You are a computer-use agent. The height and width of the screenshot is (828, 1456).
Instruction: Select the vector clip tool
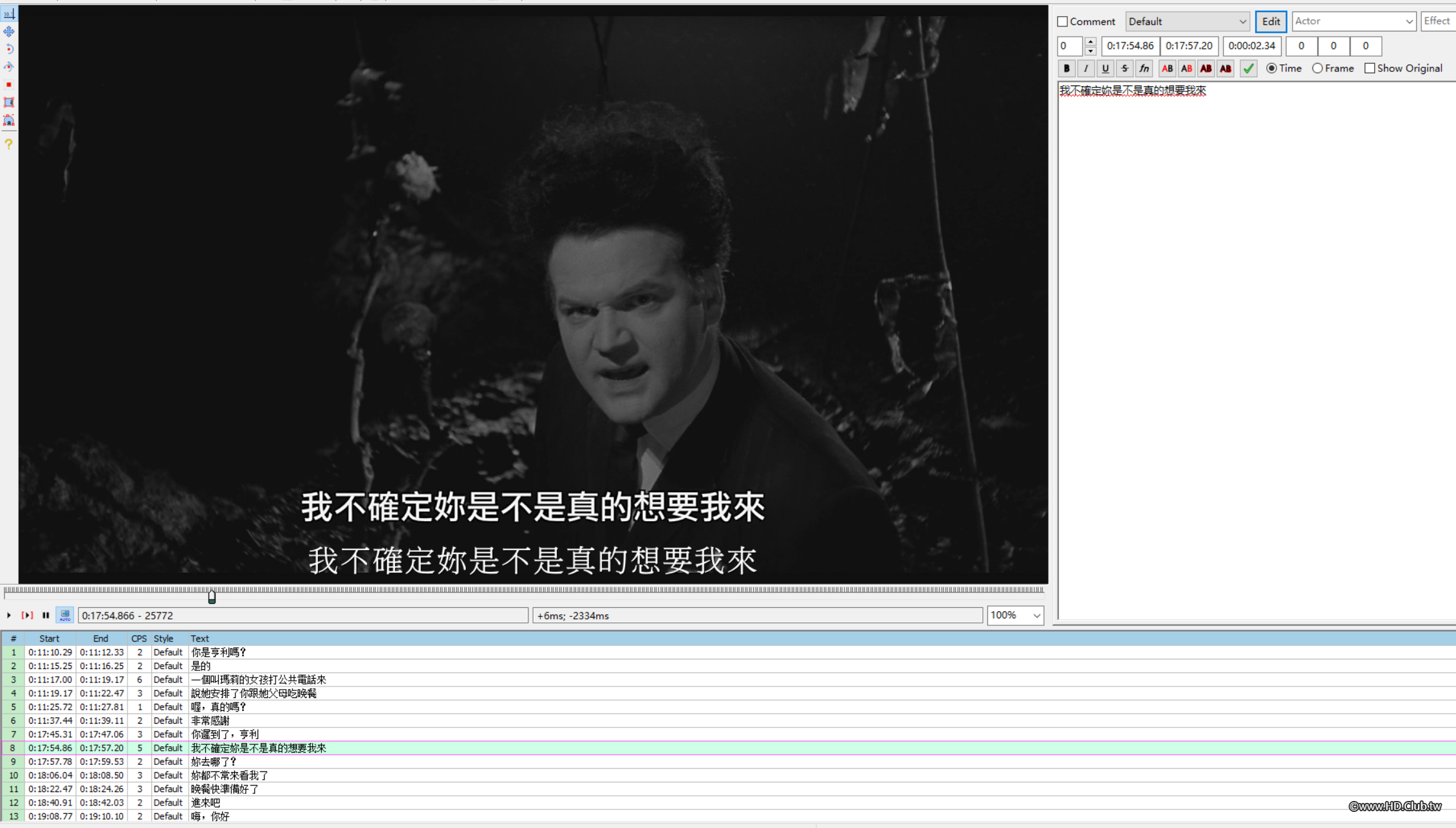coord(9,120)
